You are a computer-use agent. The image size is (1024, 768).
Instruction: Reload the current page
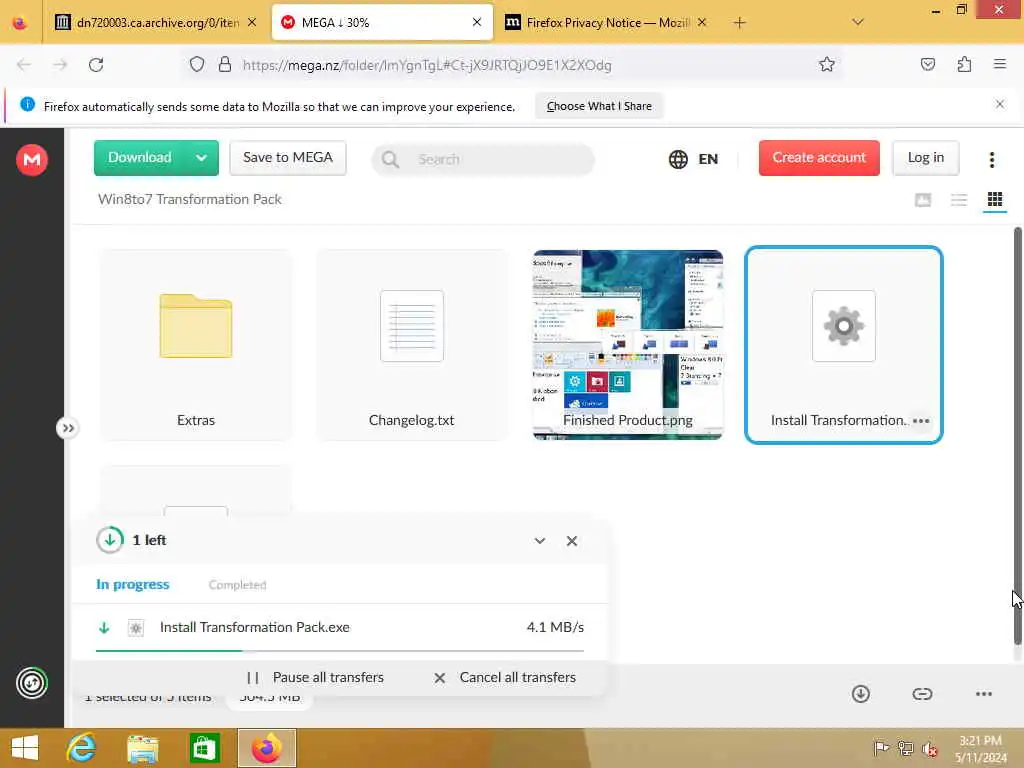[96, 65]
